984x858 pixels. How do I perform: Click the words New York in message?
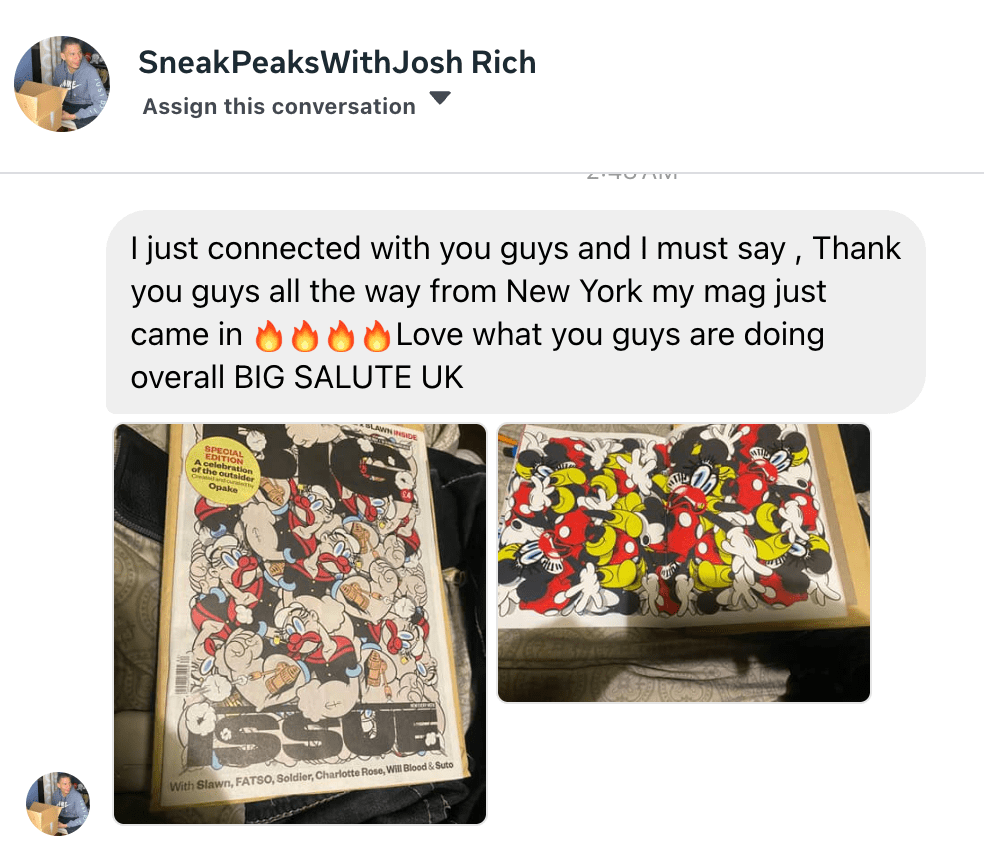(574, 292)
